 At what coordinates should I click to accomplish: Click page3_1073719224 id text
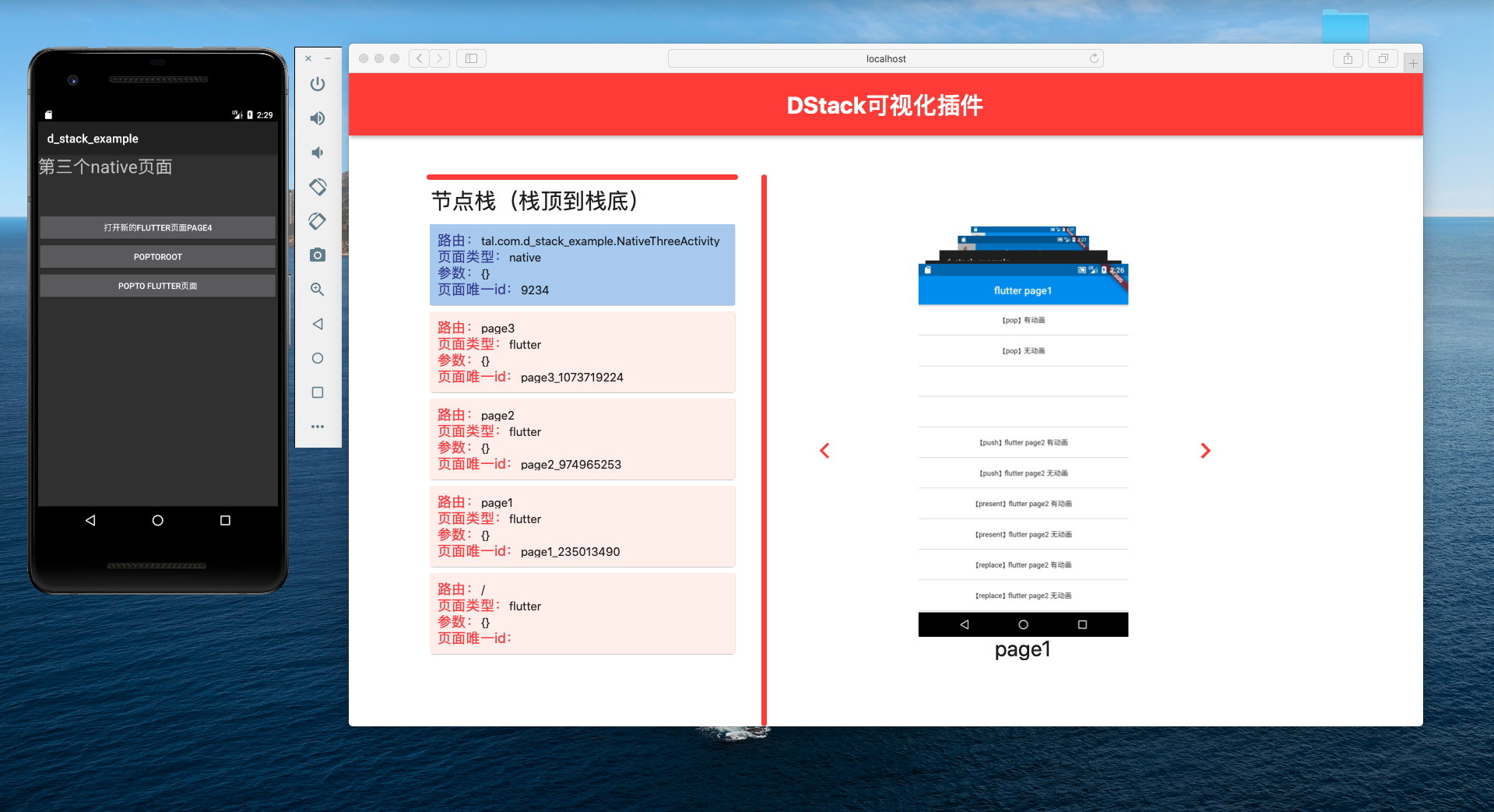(572, 377)
